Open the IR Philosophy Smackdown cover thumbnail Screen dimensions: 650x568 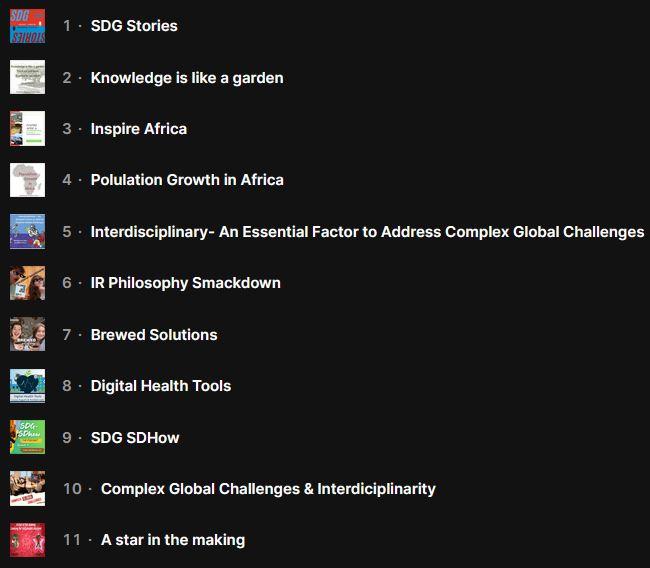coord(27,283)
